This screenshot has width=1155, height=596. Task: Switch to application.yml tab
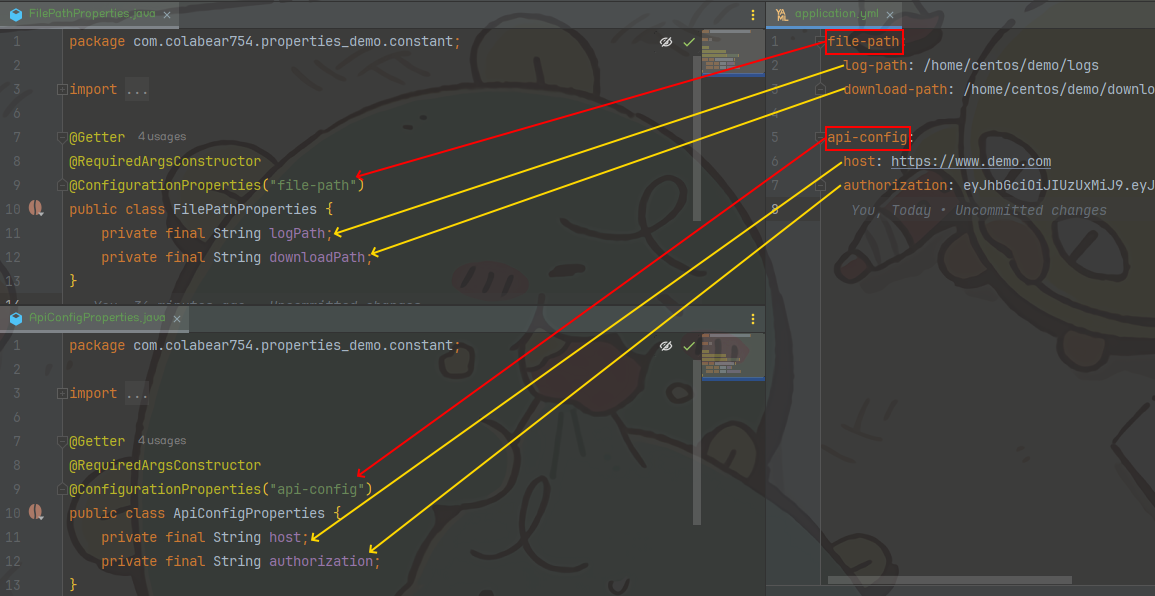click(836, 15)
